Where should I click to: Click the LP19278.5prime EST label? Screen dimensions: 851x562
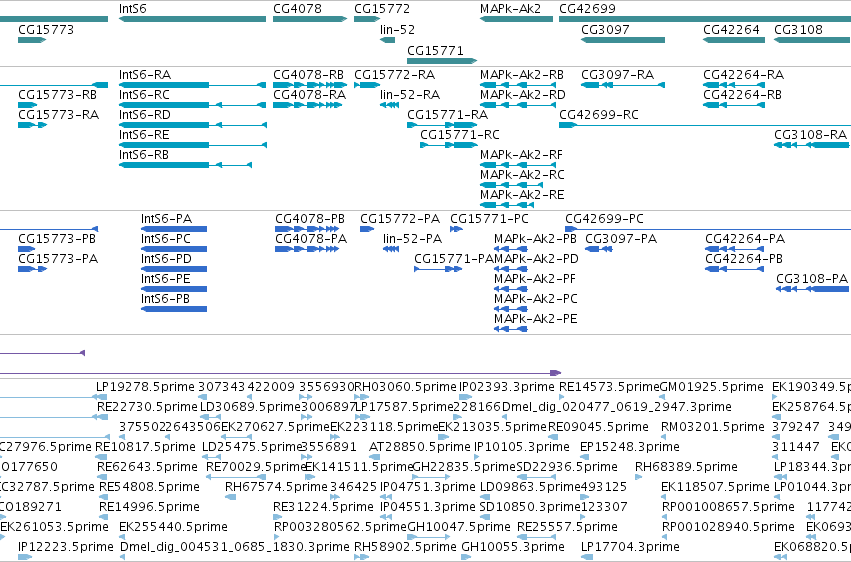(145, 387)
